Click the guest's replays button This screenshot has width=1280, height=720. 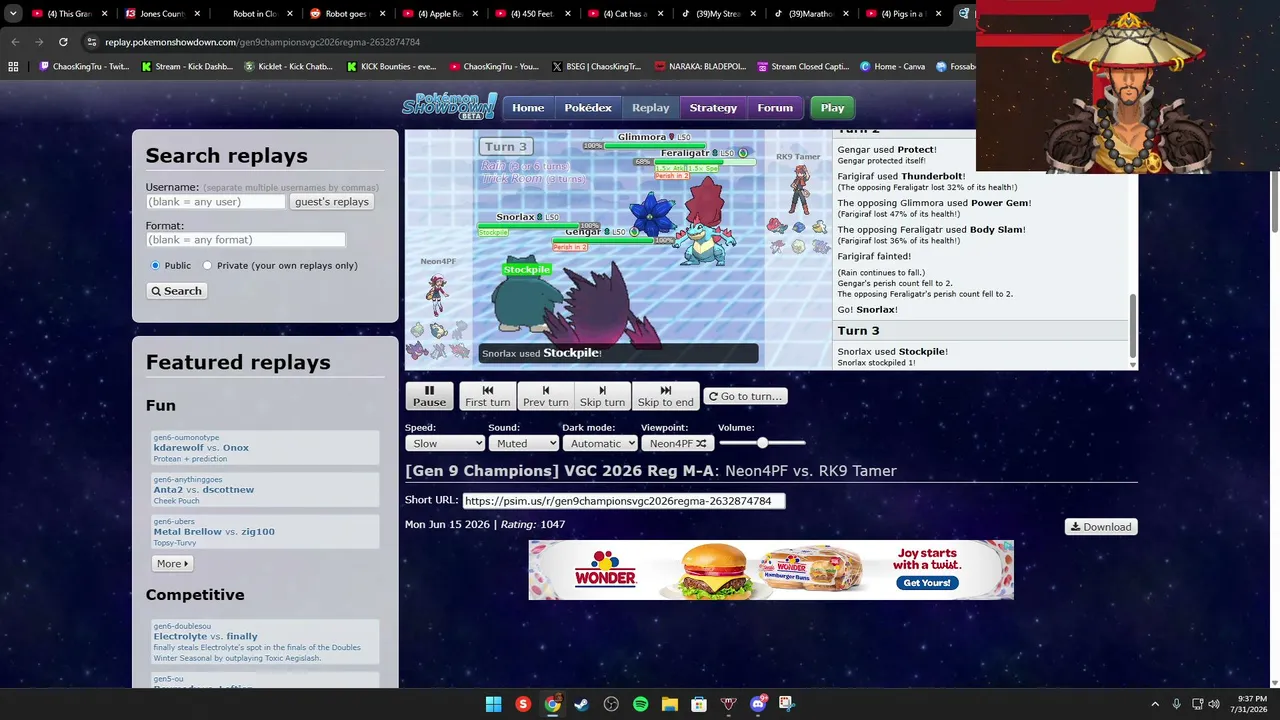[x=332, y=202]
